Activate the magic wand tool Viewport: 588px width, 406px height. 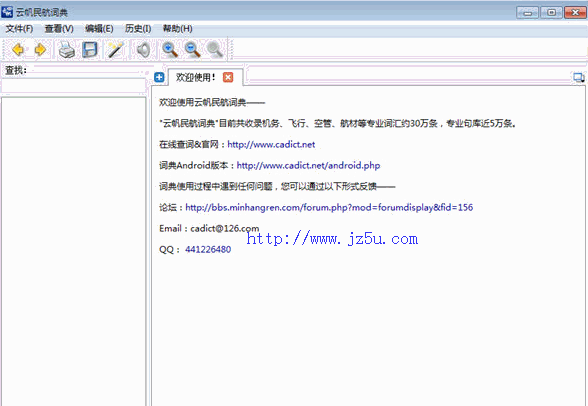pos(116,50)
